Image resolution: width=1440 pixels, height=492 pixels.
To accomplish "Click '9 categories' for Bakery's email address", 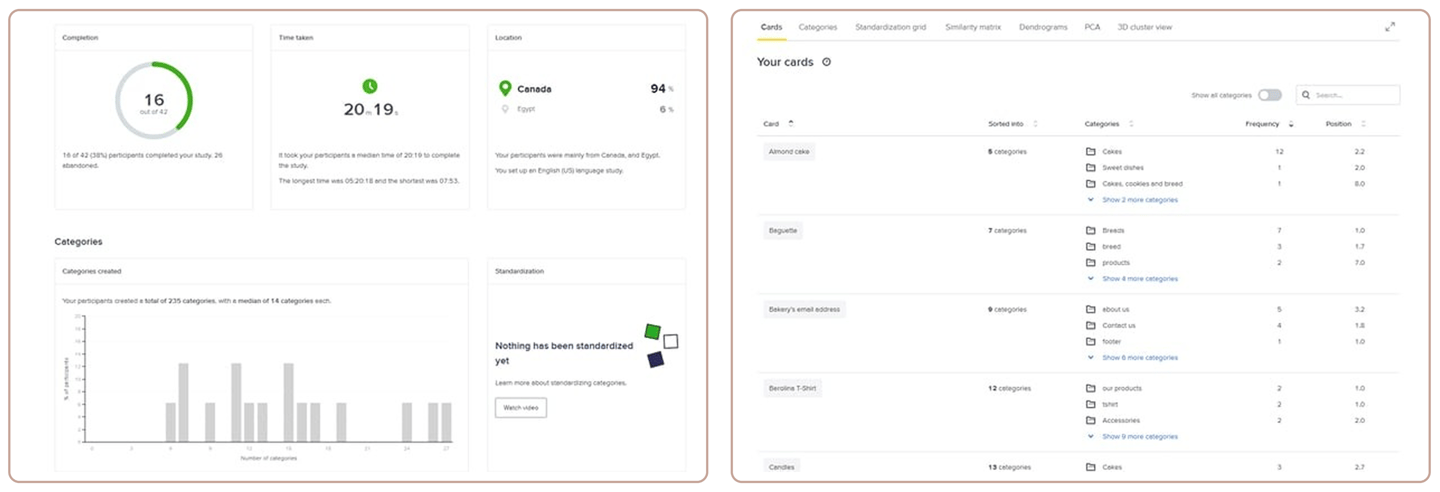I will click(1007, 310).
